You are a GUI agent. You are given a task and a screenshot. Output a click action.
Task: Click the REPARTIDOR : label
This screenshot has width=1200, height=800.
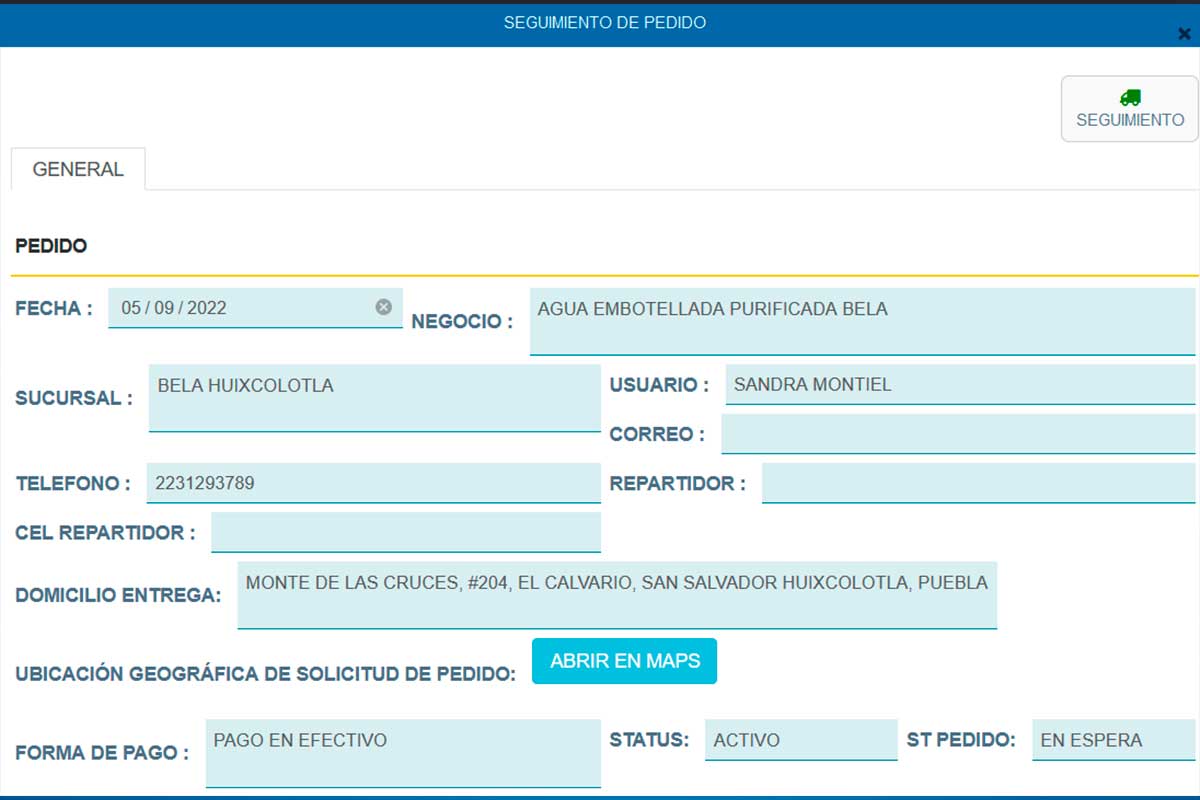(678, 484)
